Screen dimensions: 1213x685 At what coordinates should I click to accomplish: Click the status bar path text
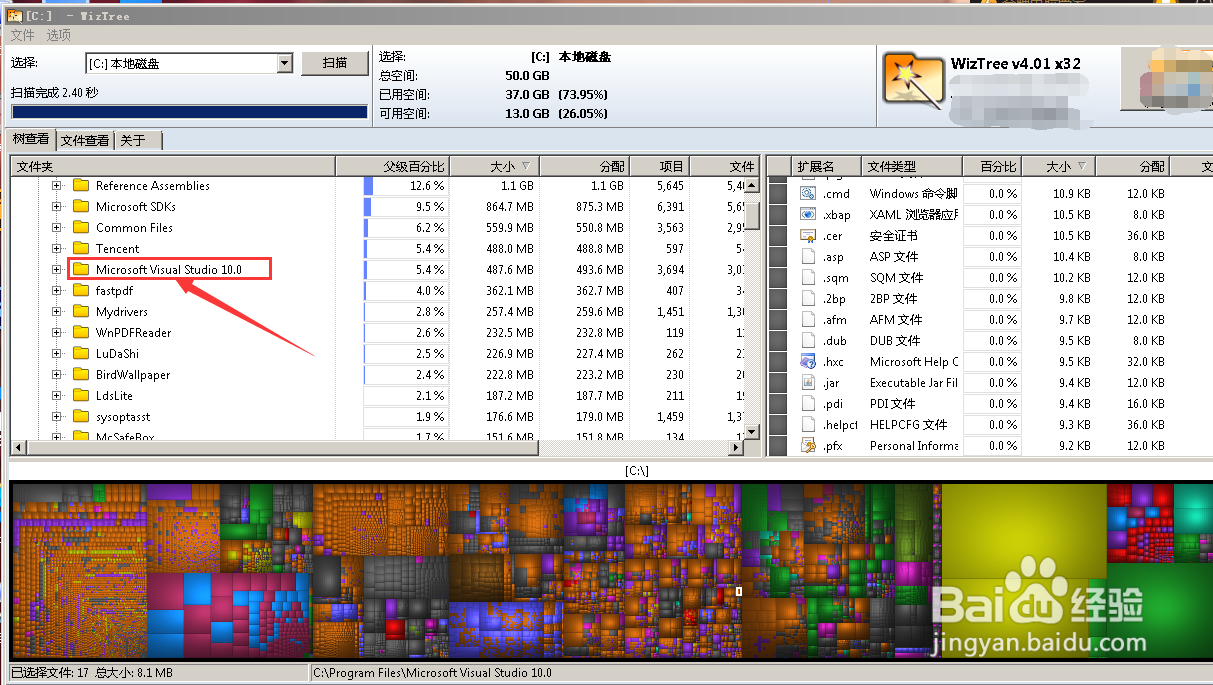(433, 673)
